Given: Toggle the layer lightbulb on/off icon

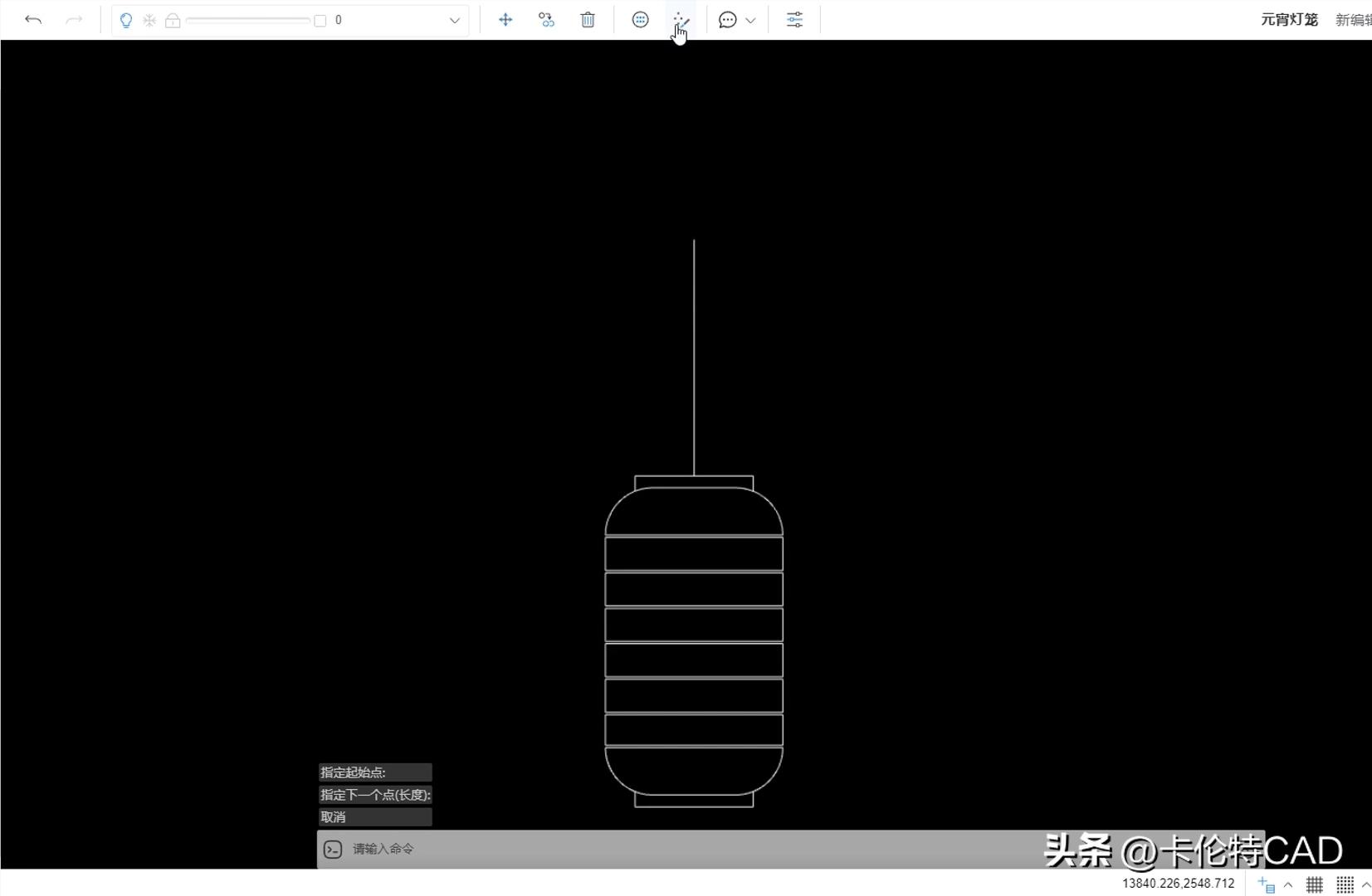Looking at the screenshot, I should point(126,20).
